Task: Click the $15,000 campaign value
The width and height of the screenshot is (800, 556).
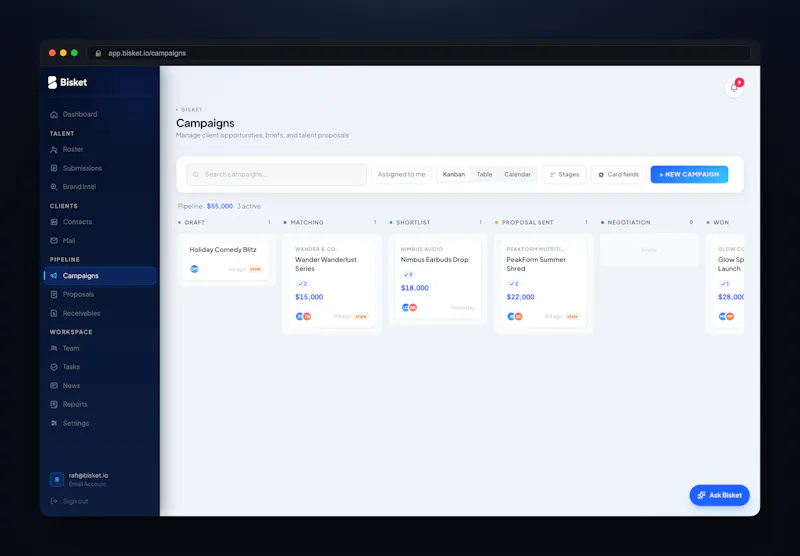Action: [x=309, y=297]
